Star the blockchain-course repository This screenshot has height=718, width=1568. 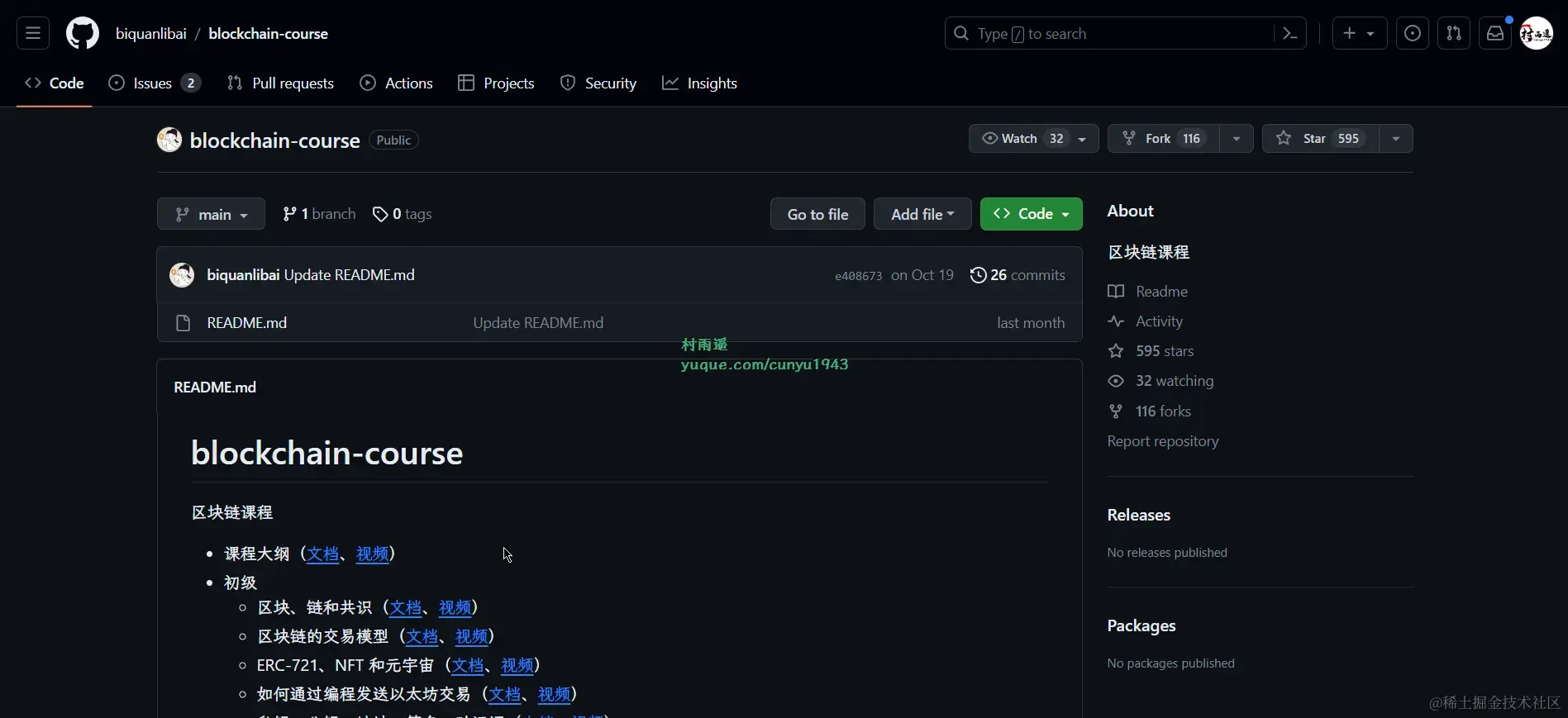click(x=1320, y=139)
